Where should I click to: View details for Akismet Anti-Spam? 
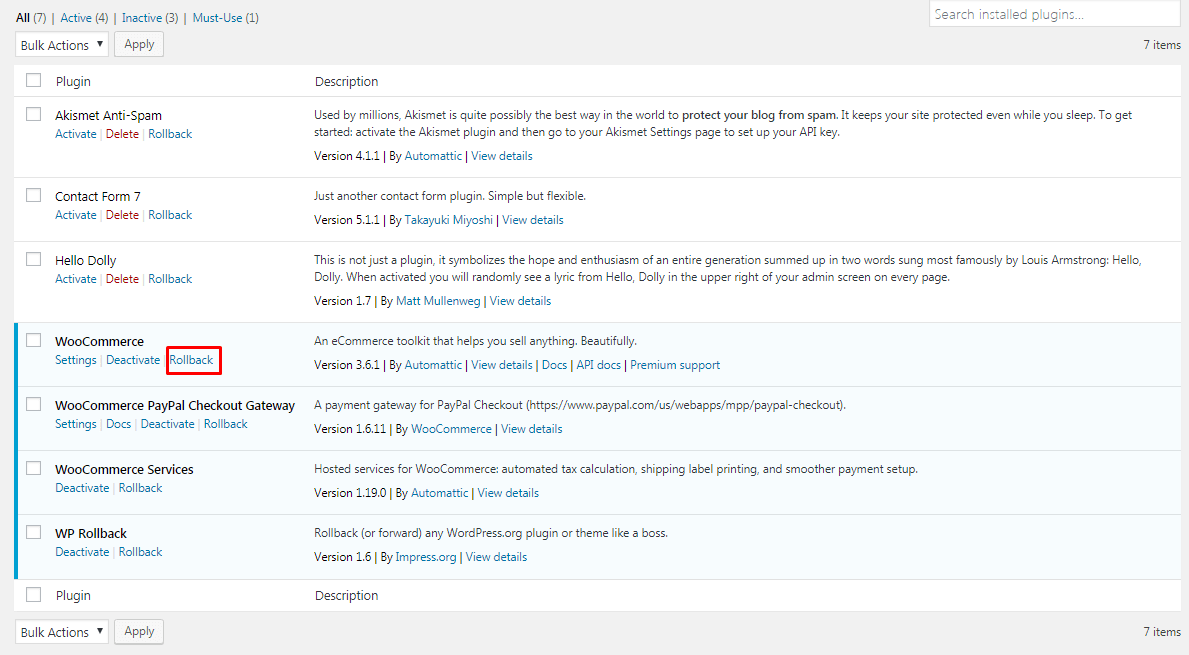coord(501,156)
